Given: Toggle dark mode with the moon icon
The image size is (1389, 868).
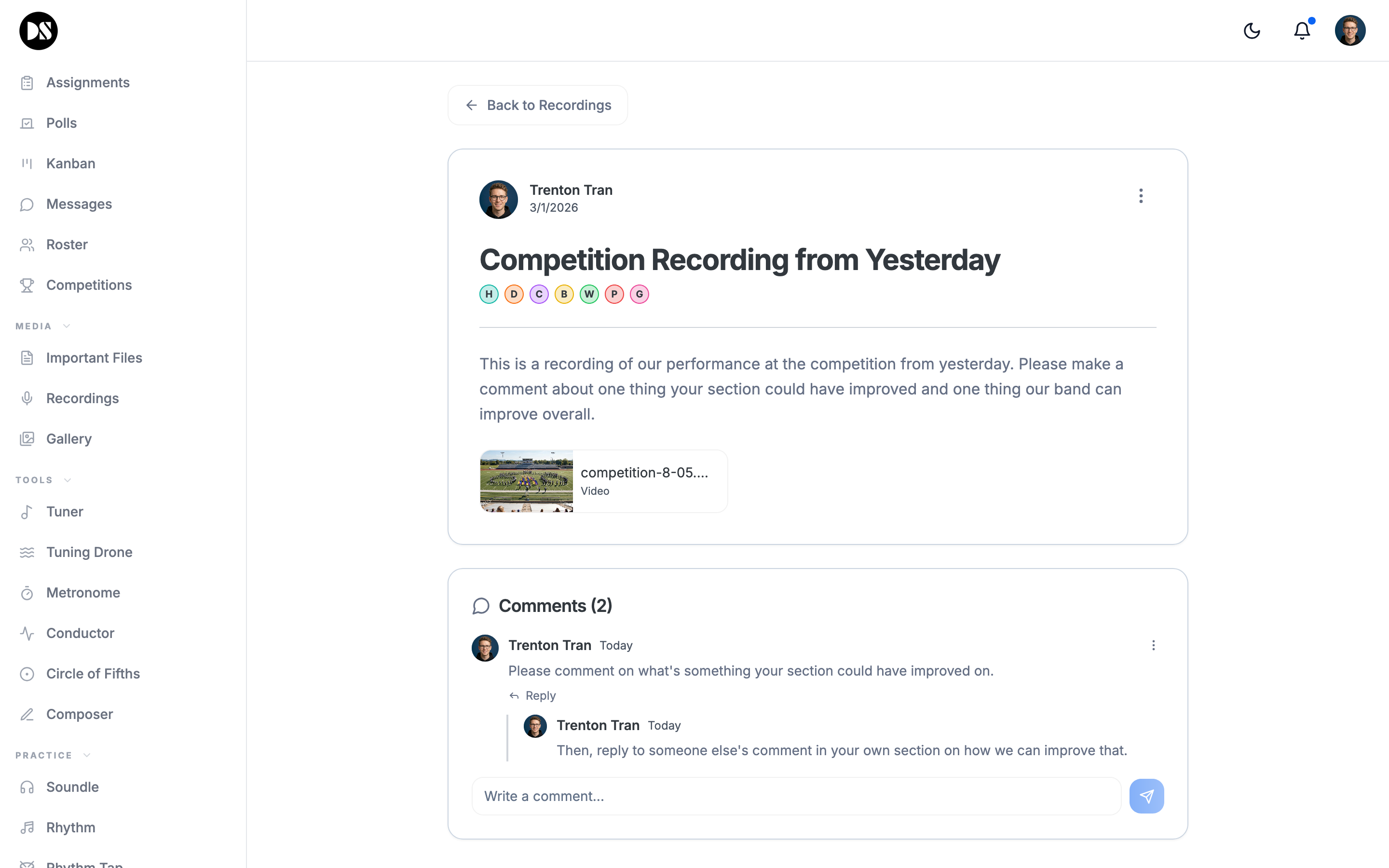Looking at the screenshot, I should [1252, 30].
